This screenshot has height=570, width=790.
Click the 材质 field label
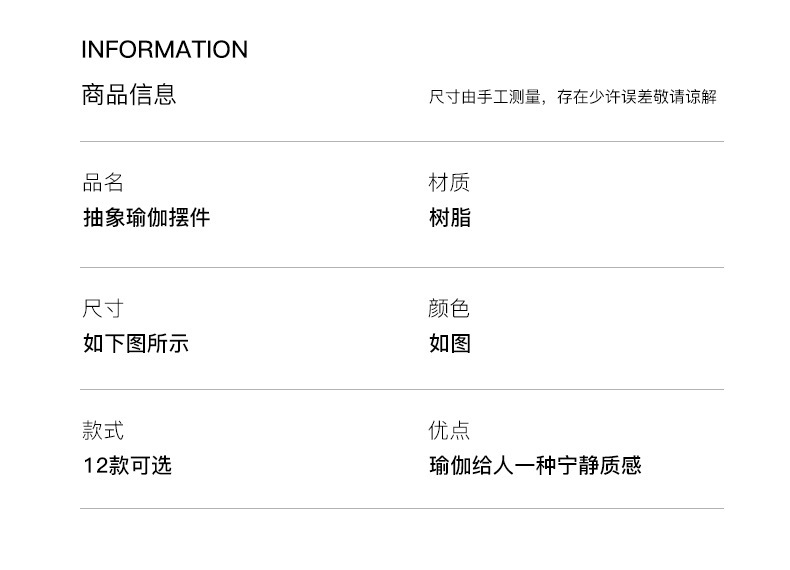[449, 183]
